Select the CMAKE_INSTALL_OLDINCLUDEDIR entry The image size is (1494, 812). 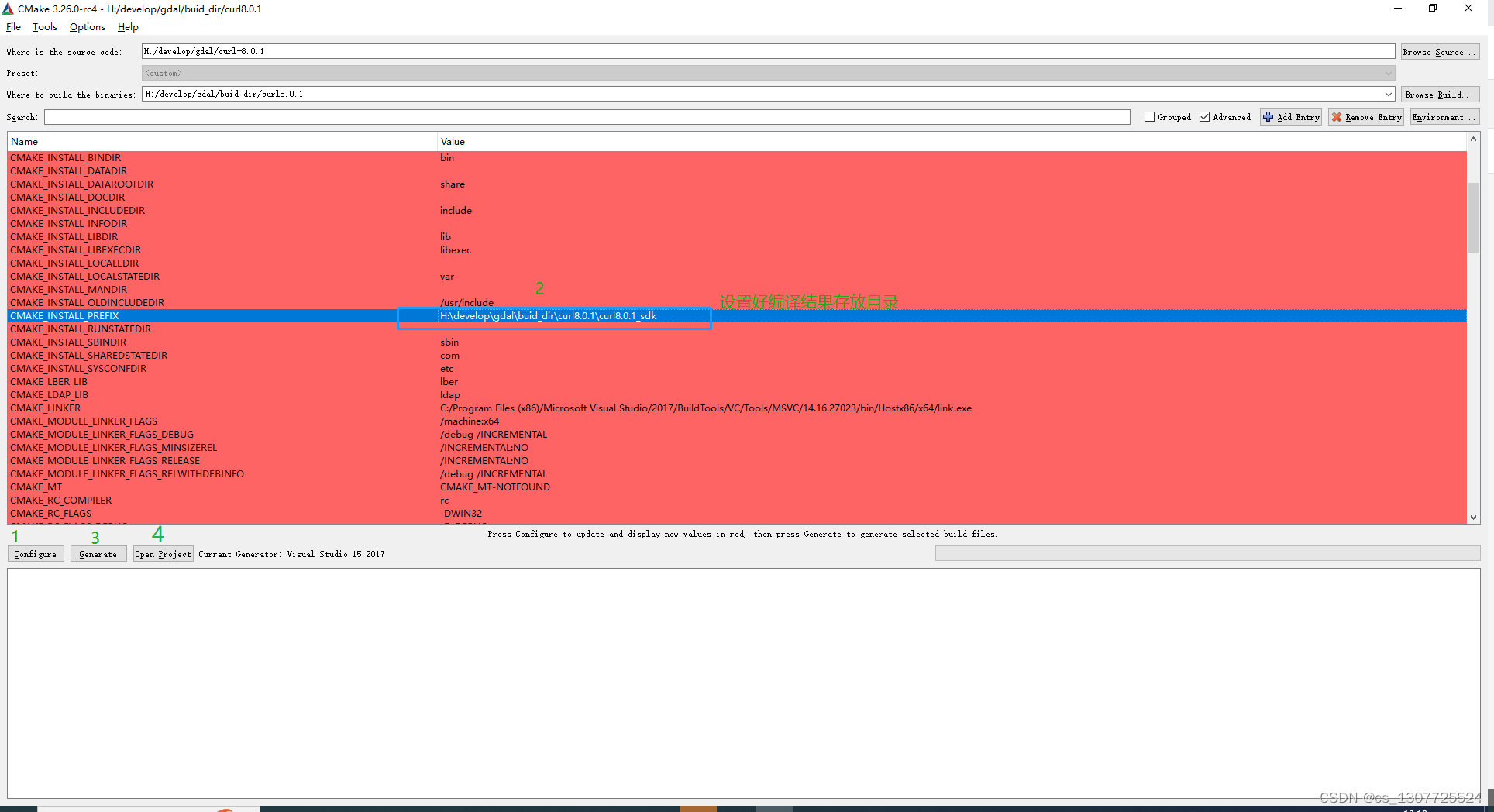(87, 303)
